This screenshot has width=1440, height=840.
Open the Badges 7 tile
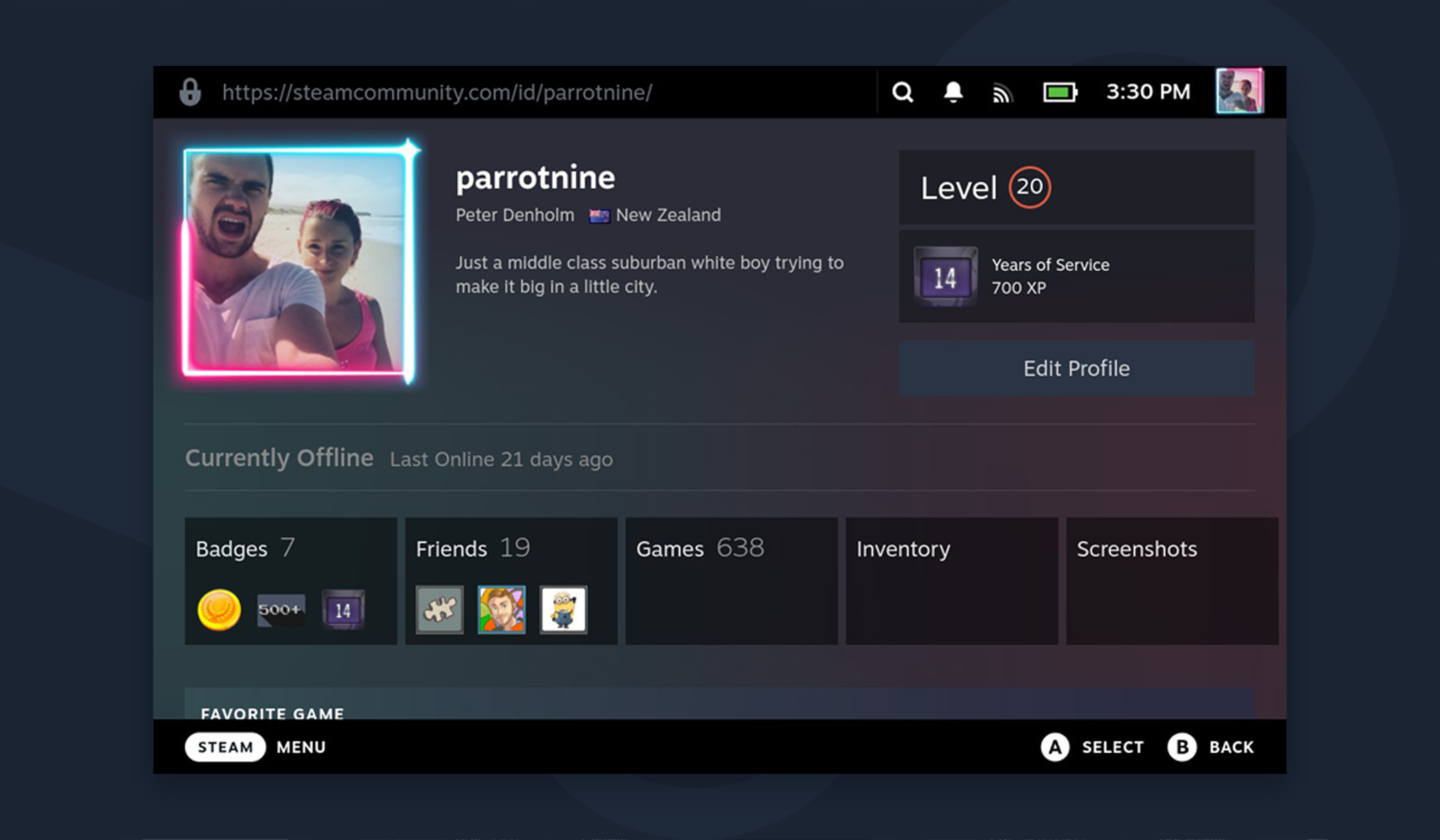[x=291, y=581]
